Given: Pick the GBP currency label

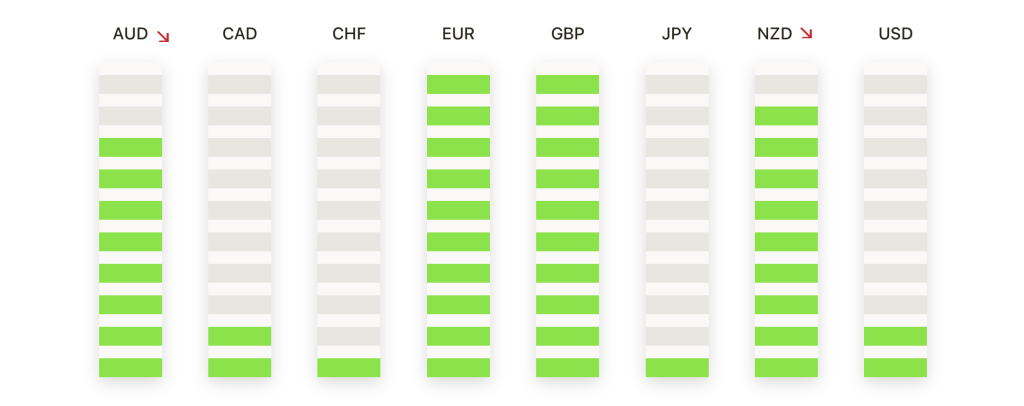Looking at the screenshot, I should 567,35.
